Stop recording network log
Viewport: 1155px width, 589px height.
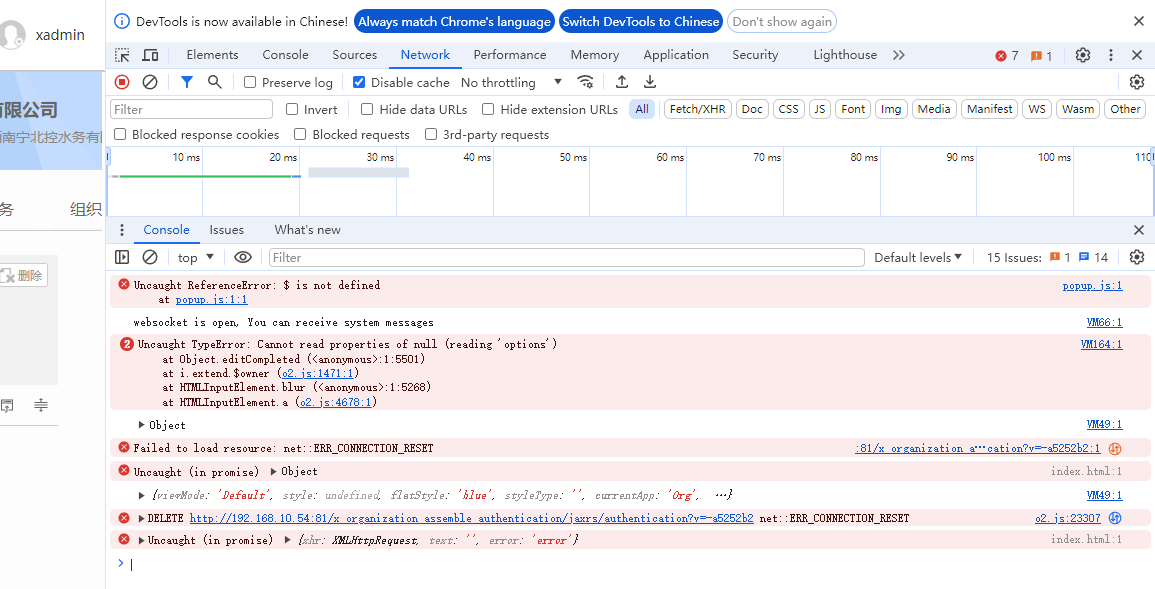[x=122, y=82]
